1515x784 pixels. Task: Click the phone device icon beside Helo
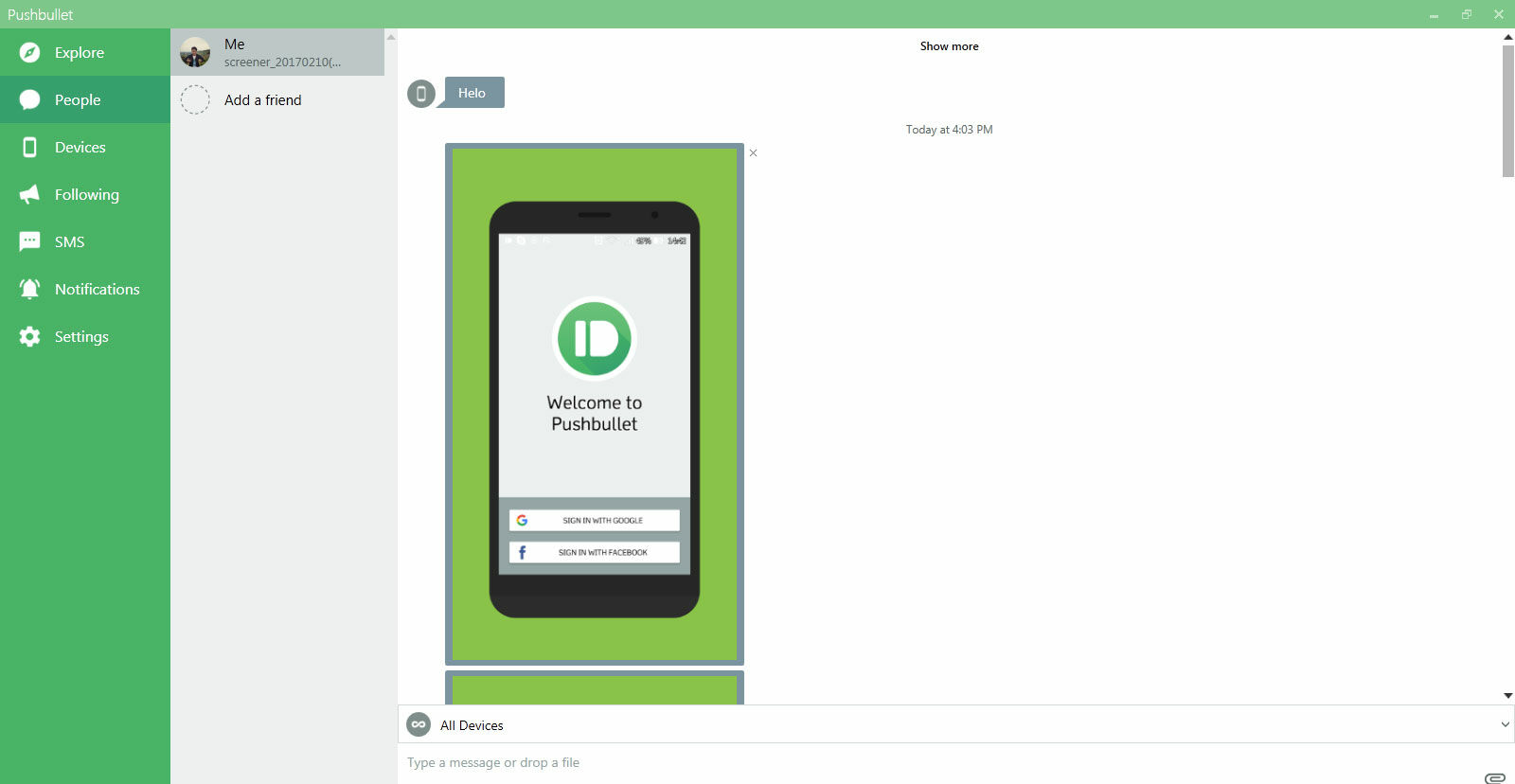(421, 93)
